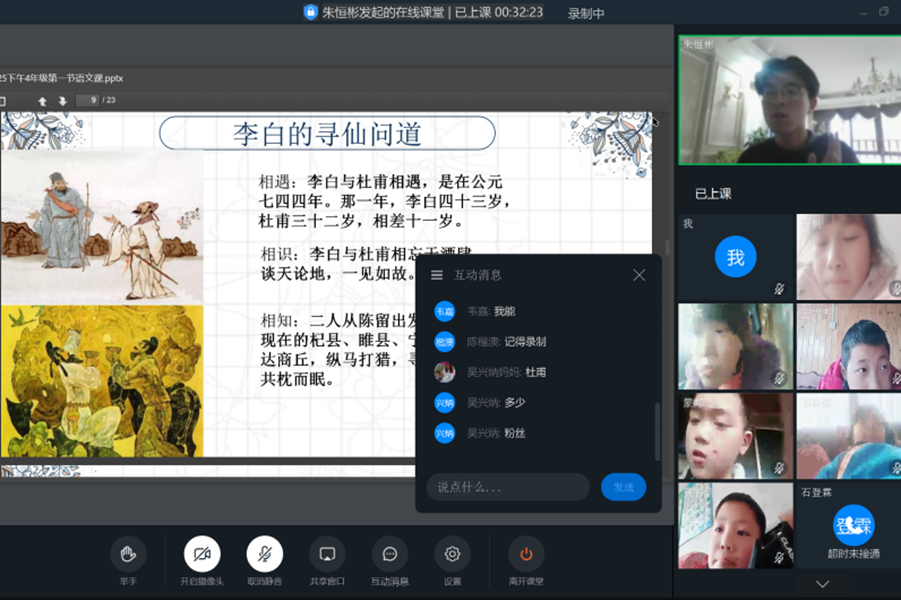901x600 pixels.
Task: Click the slide page number field
Action: coord(91,100)
